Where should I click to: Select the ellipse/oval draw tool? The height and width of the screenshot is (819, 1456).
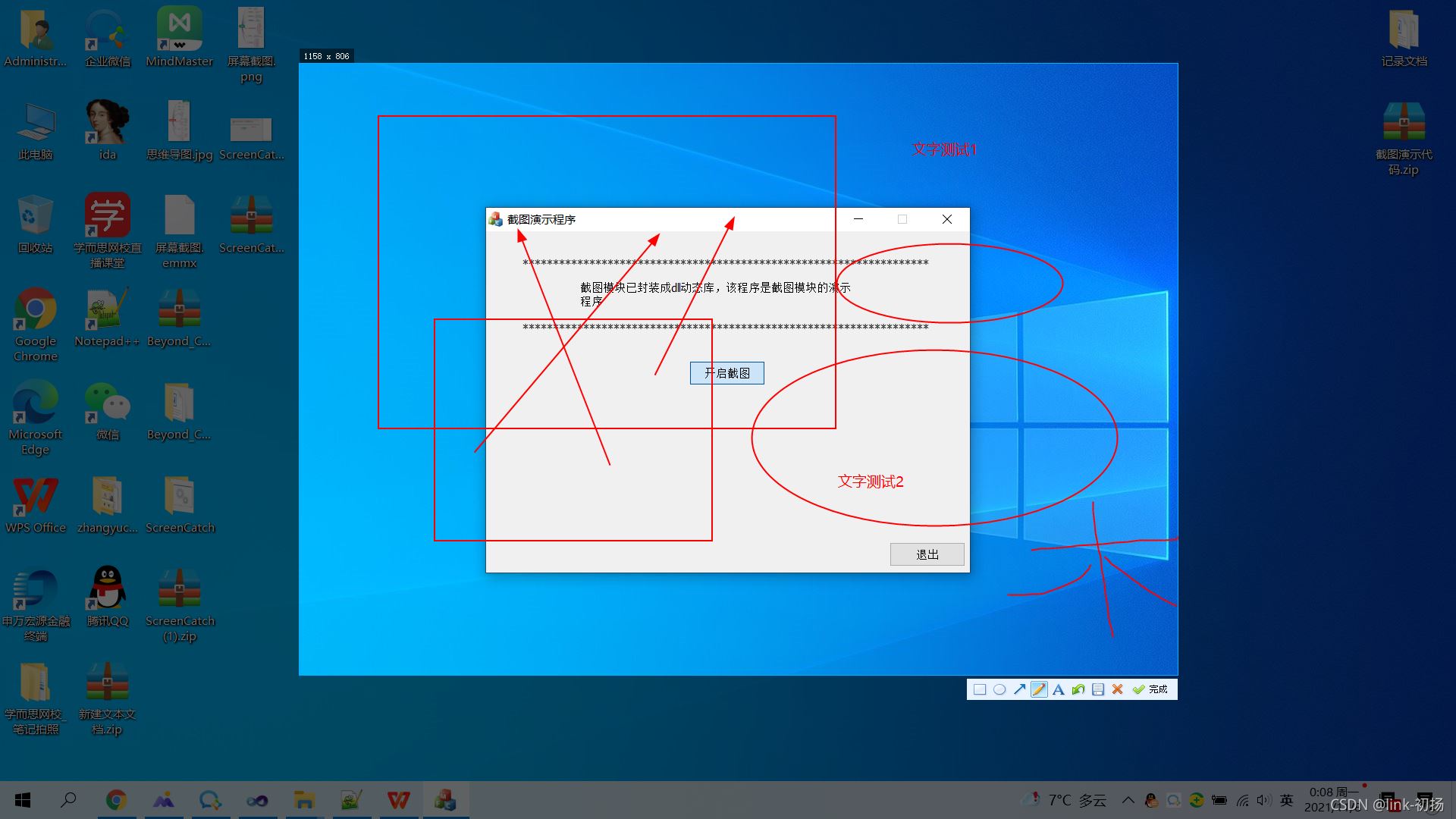coord(1000,689)
